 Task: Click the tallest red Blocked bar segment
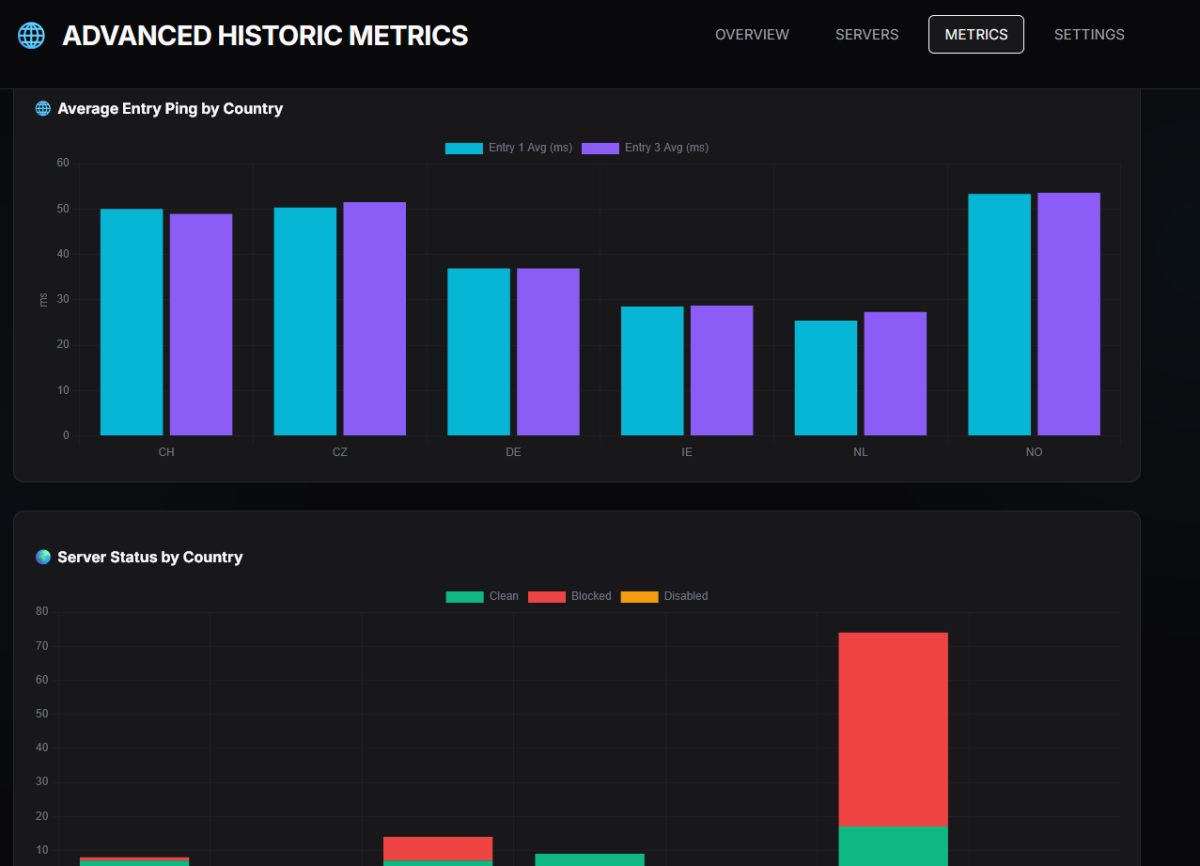click(x=893, y=729)
